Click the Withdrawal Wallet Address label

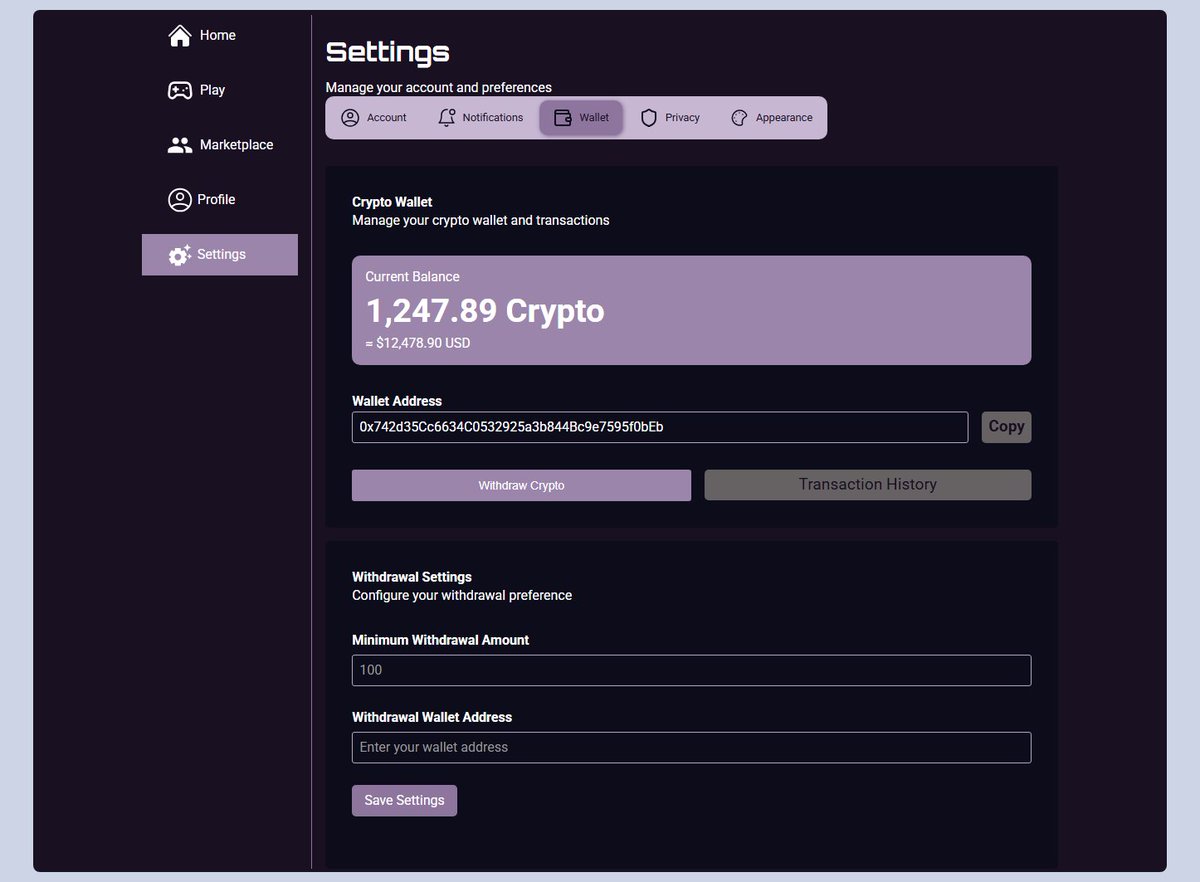(432, 717)
